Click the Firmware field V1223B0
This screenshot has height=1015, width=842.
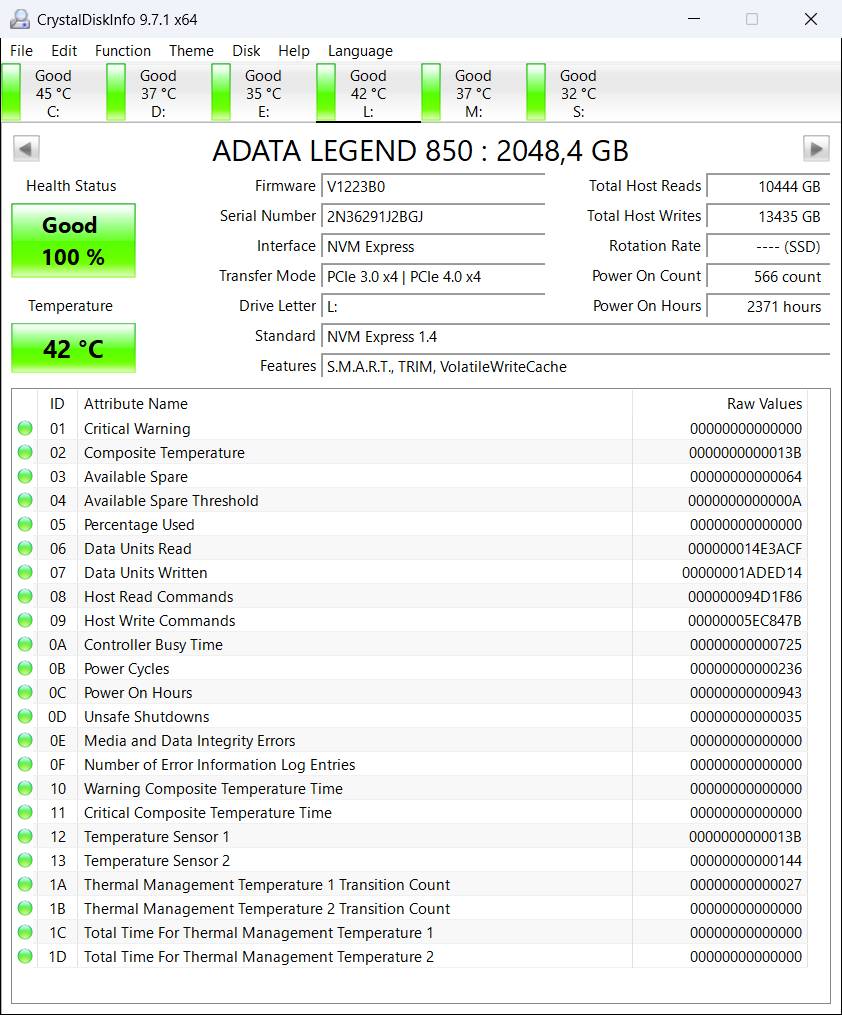click(433, 187)
